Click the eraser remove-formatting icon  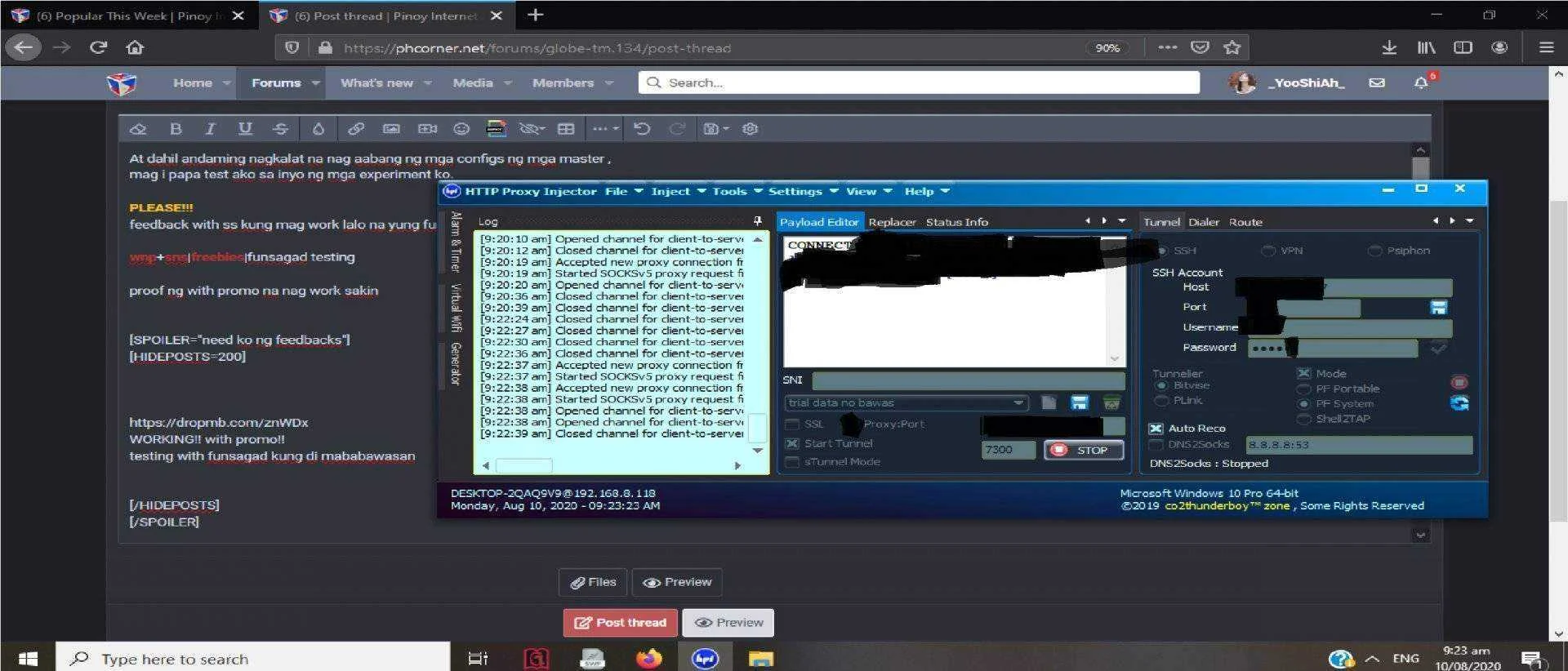(138, 129)
